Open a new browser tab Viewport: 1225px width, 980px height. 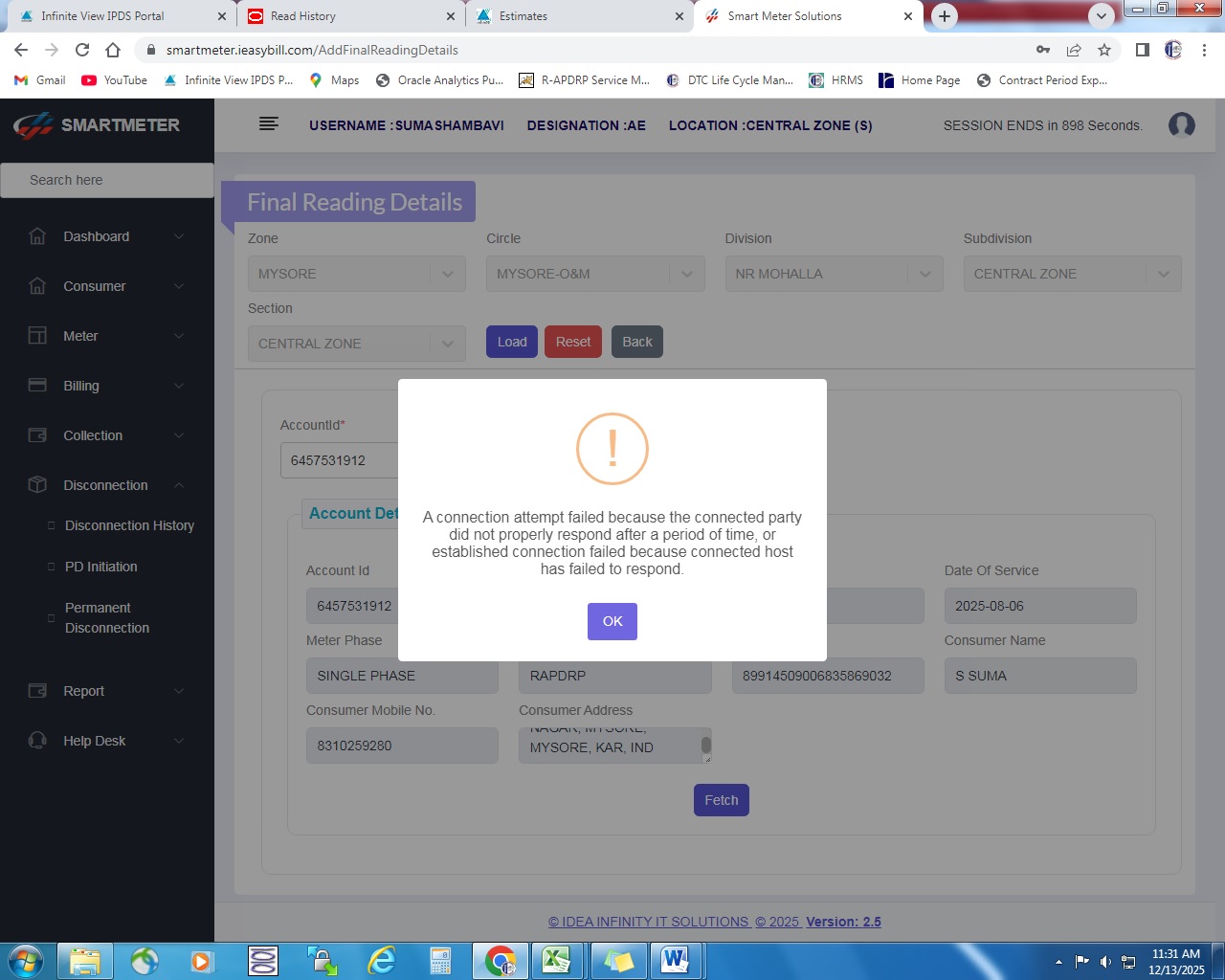(945, 16)
